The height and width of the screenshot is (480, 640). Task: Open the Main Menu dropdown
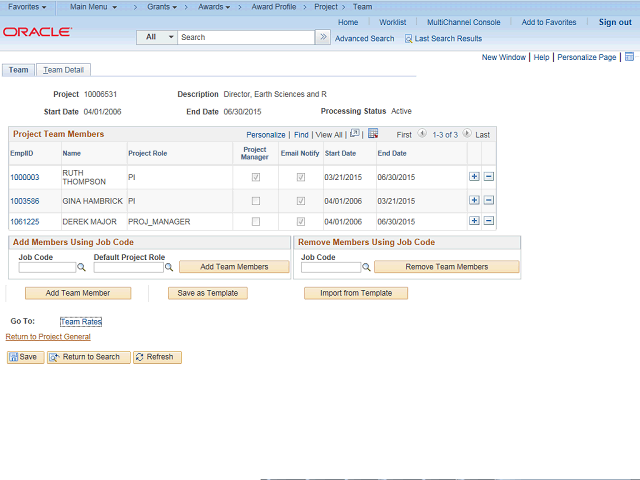pos(93,7)
